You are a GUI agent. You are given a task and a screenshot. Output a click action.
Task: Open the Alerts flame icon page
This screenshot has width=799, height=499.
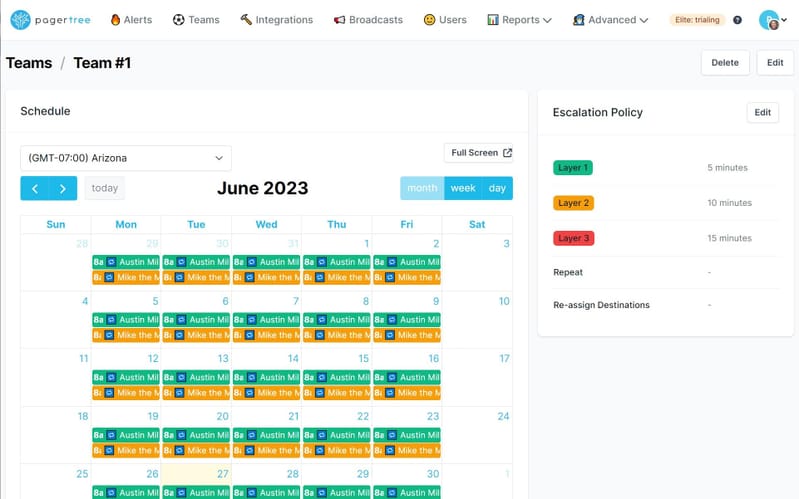pos(115,19)
